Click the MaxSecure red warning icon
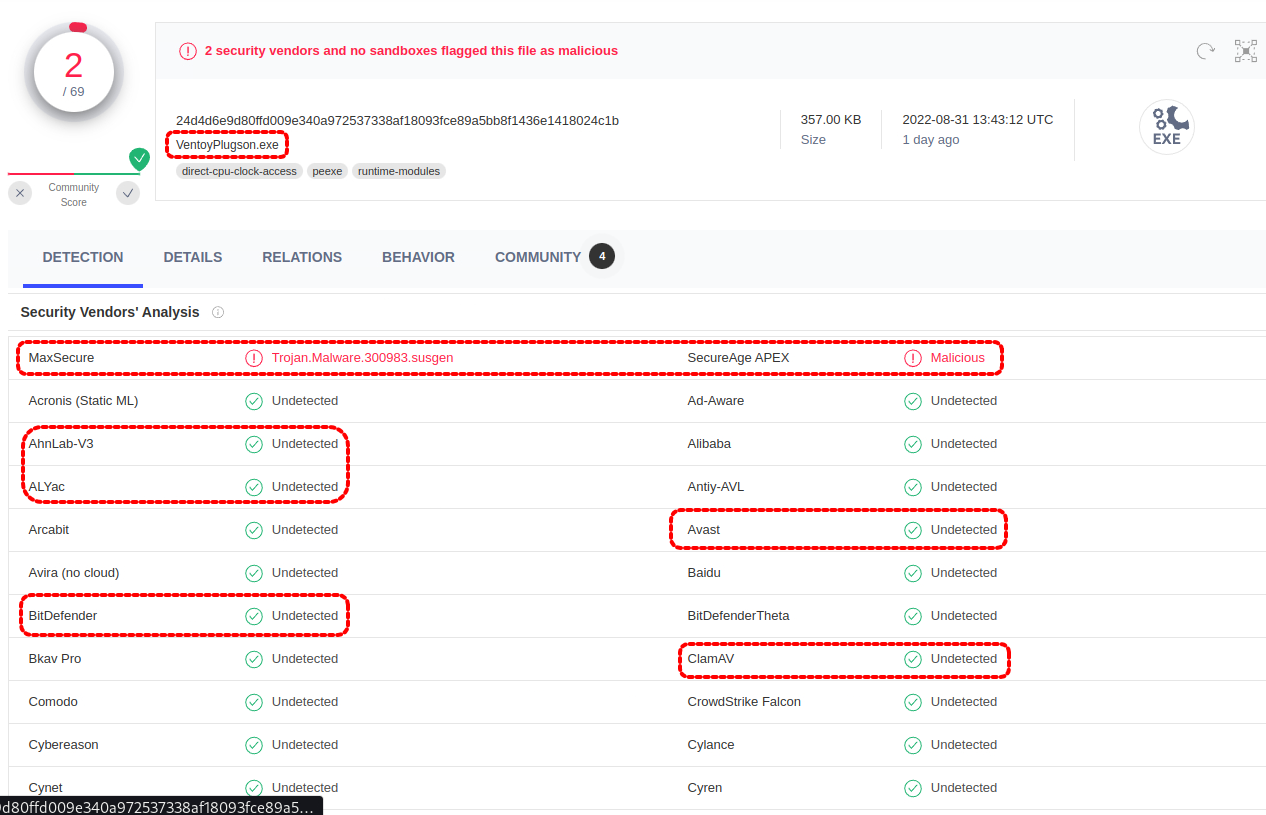The width and height of the screenshot is (1266, 815). point(254,358)
